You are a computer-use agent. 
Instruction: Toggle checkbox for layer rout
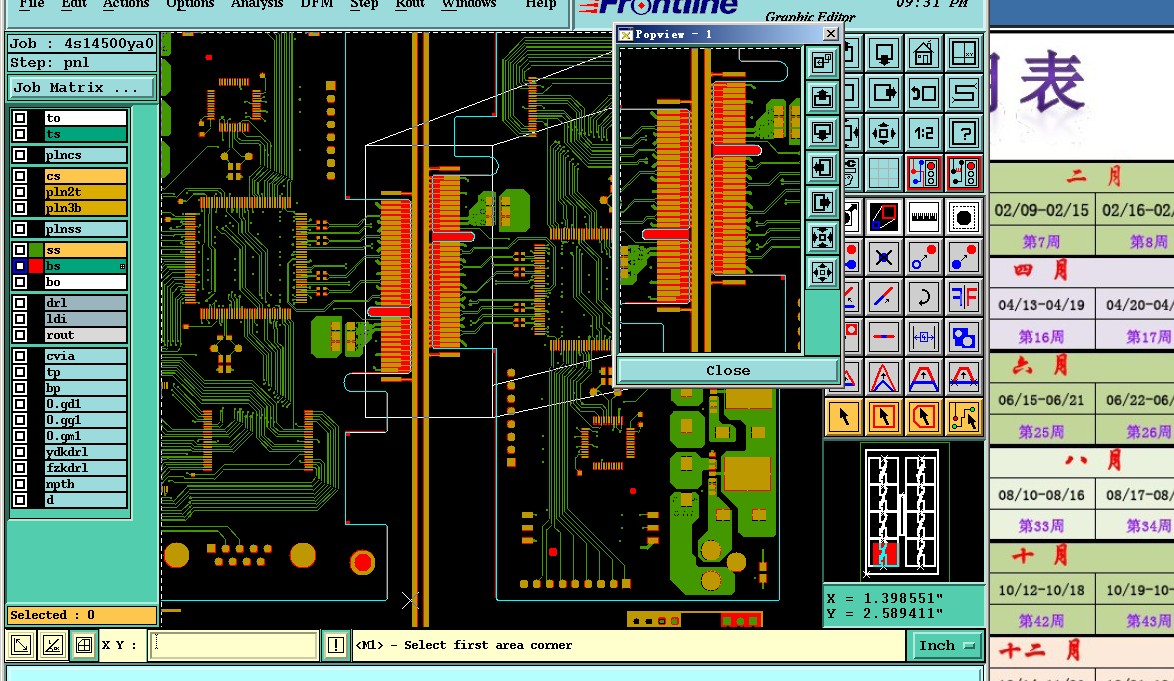[x=20, y=335]
